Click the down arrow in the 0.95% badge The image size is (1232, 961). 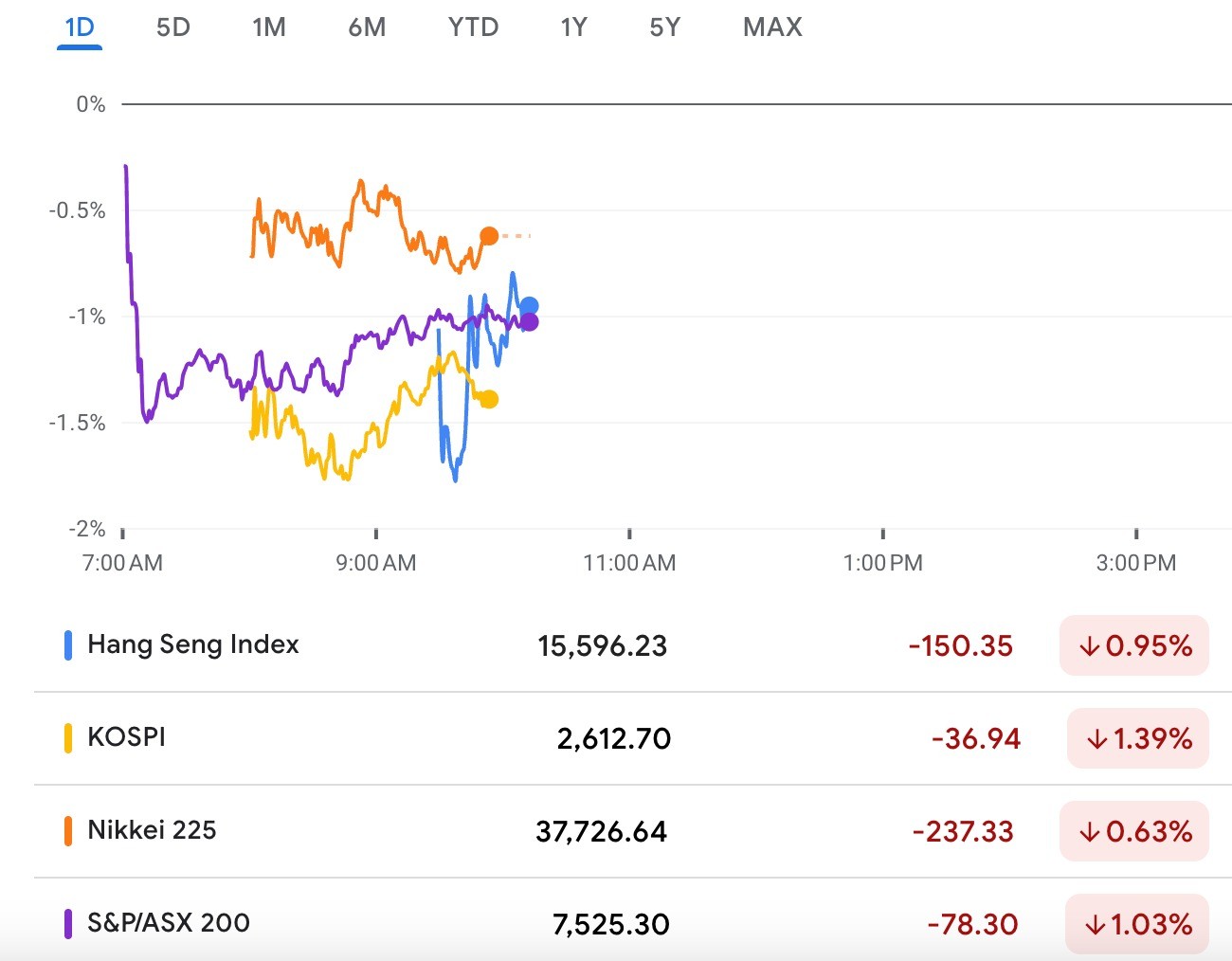point(1090,646)
